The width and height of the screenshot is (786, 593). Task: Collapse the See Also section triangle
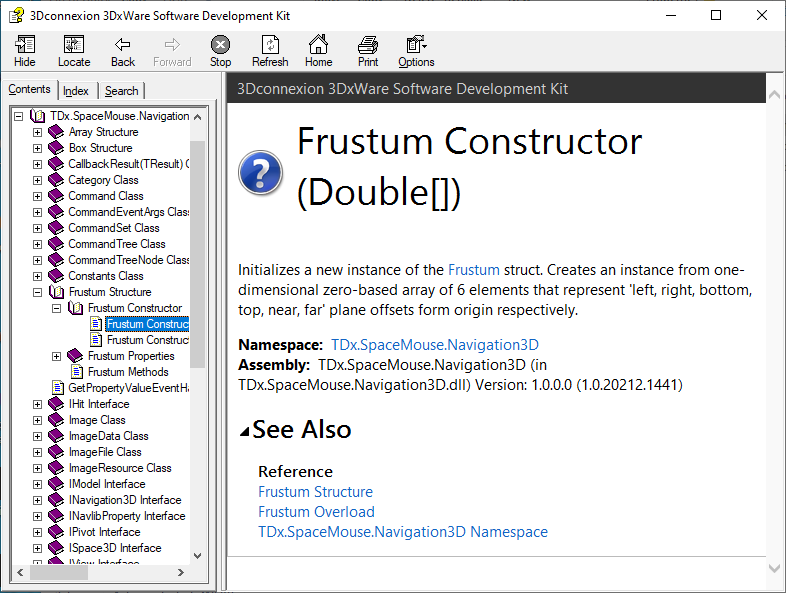coord(245,431)
